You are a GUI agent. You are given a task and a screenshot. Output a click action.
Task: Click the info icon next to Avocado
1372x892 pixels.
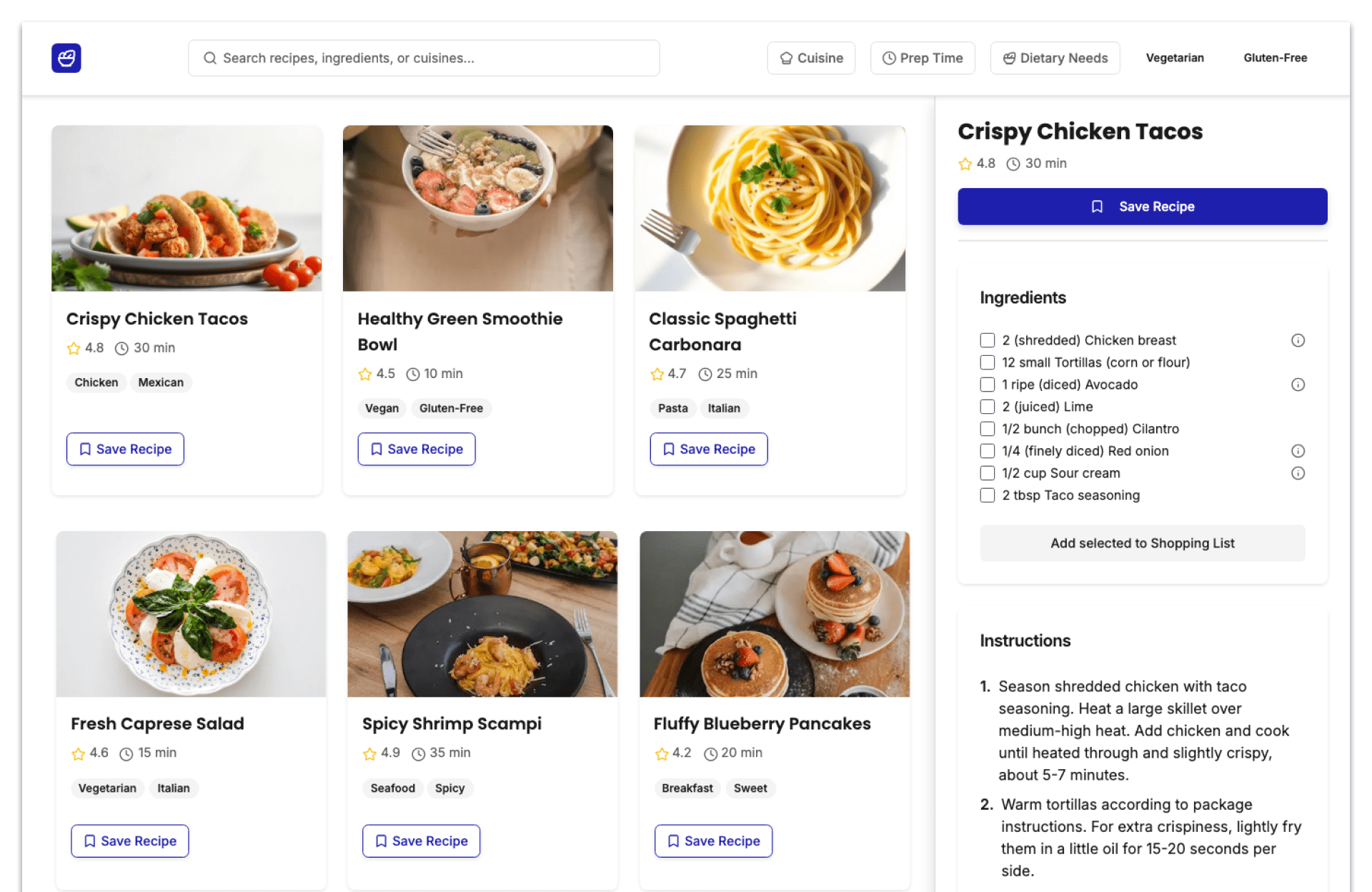pos(1298,385)
